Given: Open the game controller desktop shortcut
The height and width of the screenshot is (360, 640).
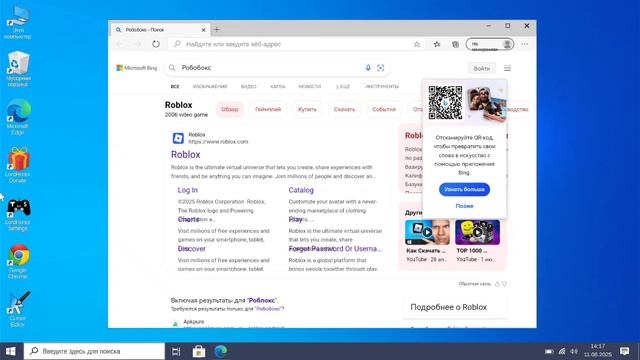Looking at the screenshot, I should click(x=18, y=213).
